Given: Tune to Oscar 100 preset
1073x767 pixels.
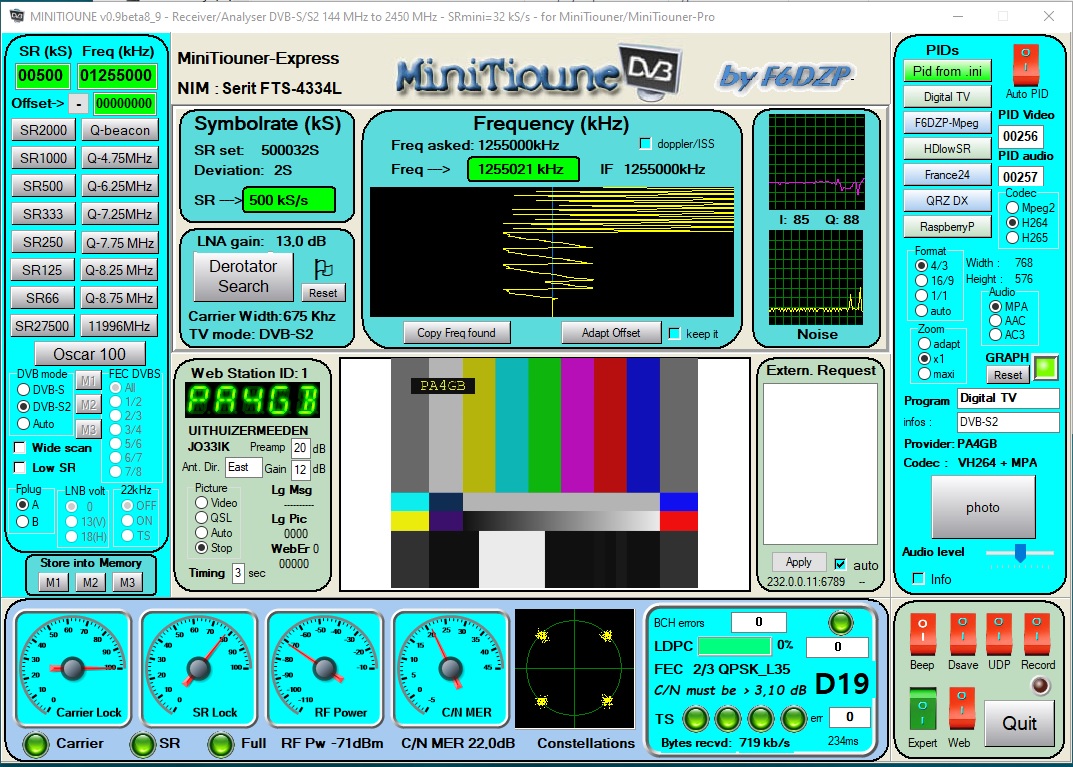Looking at the screenshot, I should tap(90, 354).
